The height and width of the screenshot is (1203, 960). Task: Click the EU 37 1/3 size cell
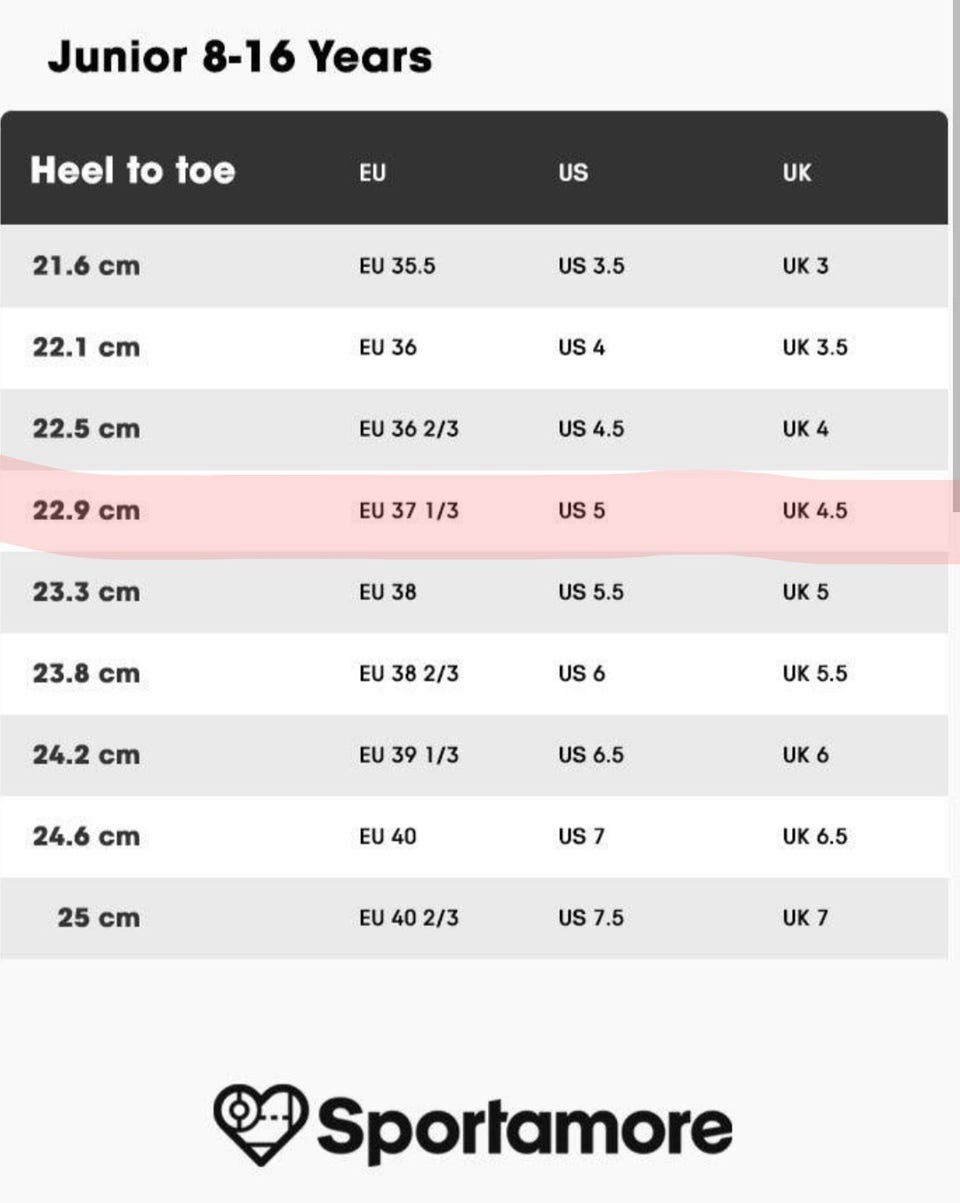tap(409, 511)
